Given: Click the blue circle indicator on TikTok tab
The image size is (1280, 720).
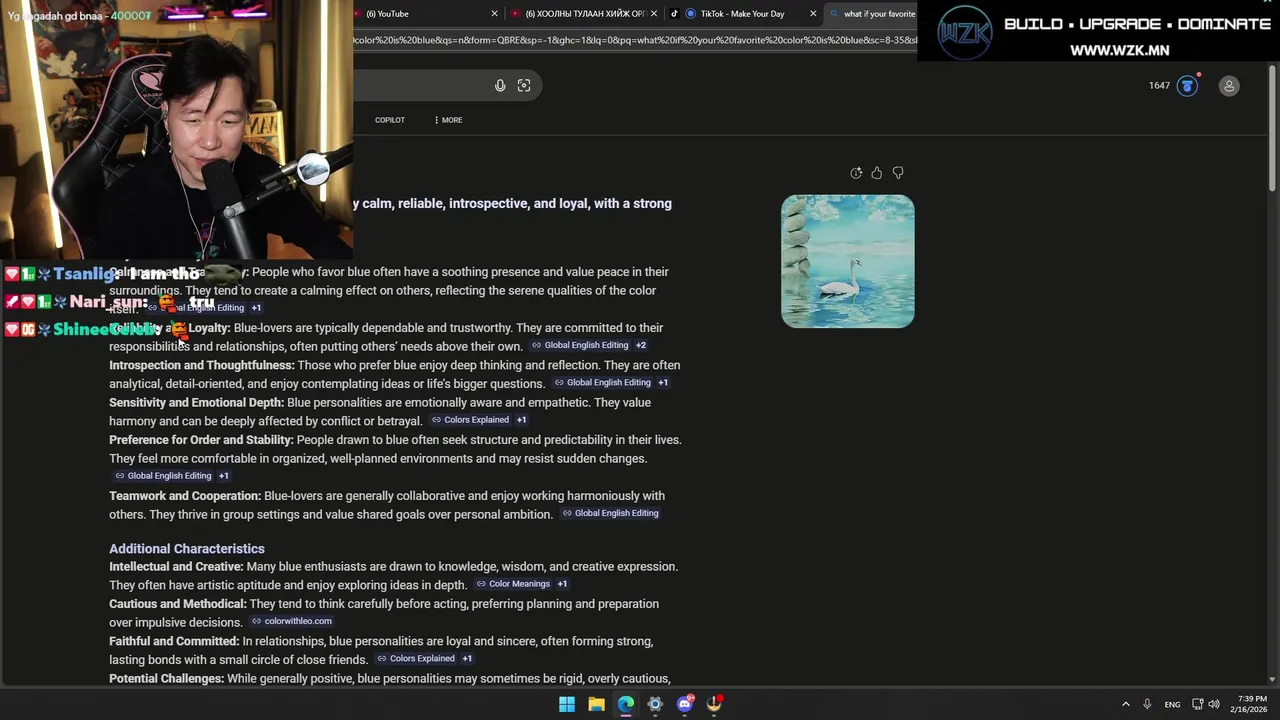Looking at the screenshot, I should 690,14.
